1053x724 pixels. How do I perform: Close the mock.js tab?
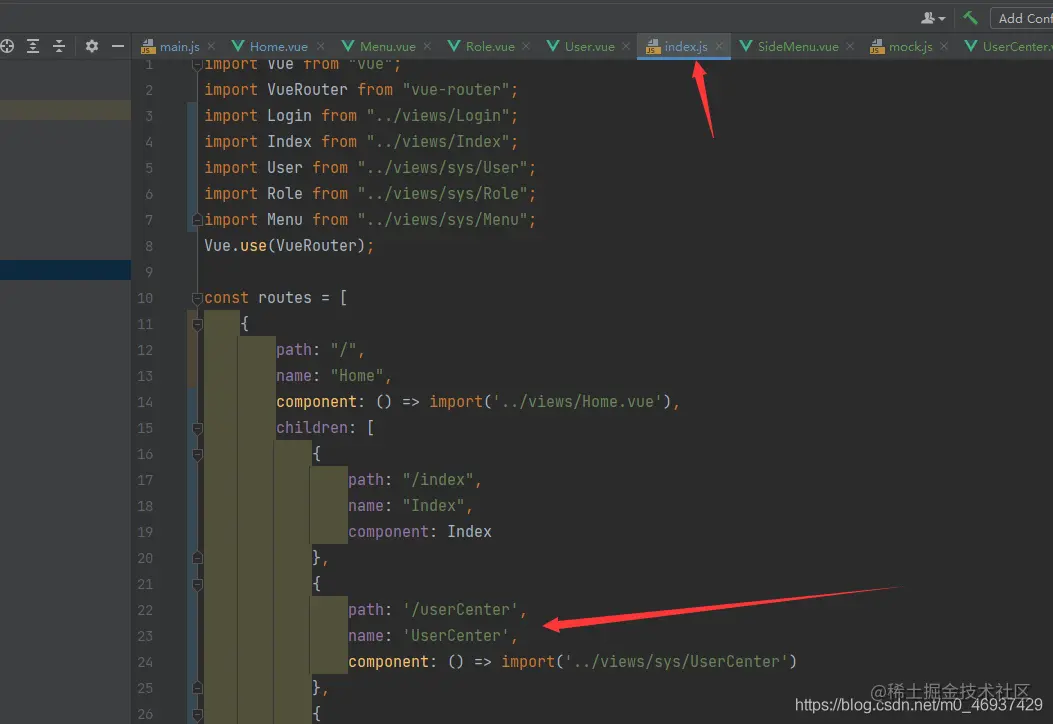tap(944, 46)
